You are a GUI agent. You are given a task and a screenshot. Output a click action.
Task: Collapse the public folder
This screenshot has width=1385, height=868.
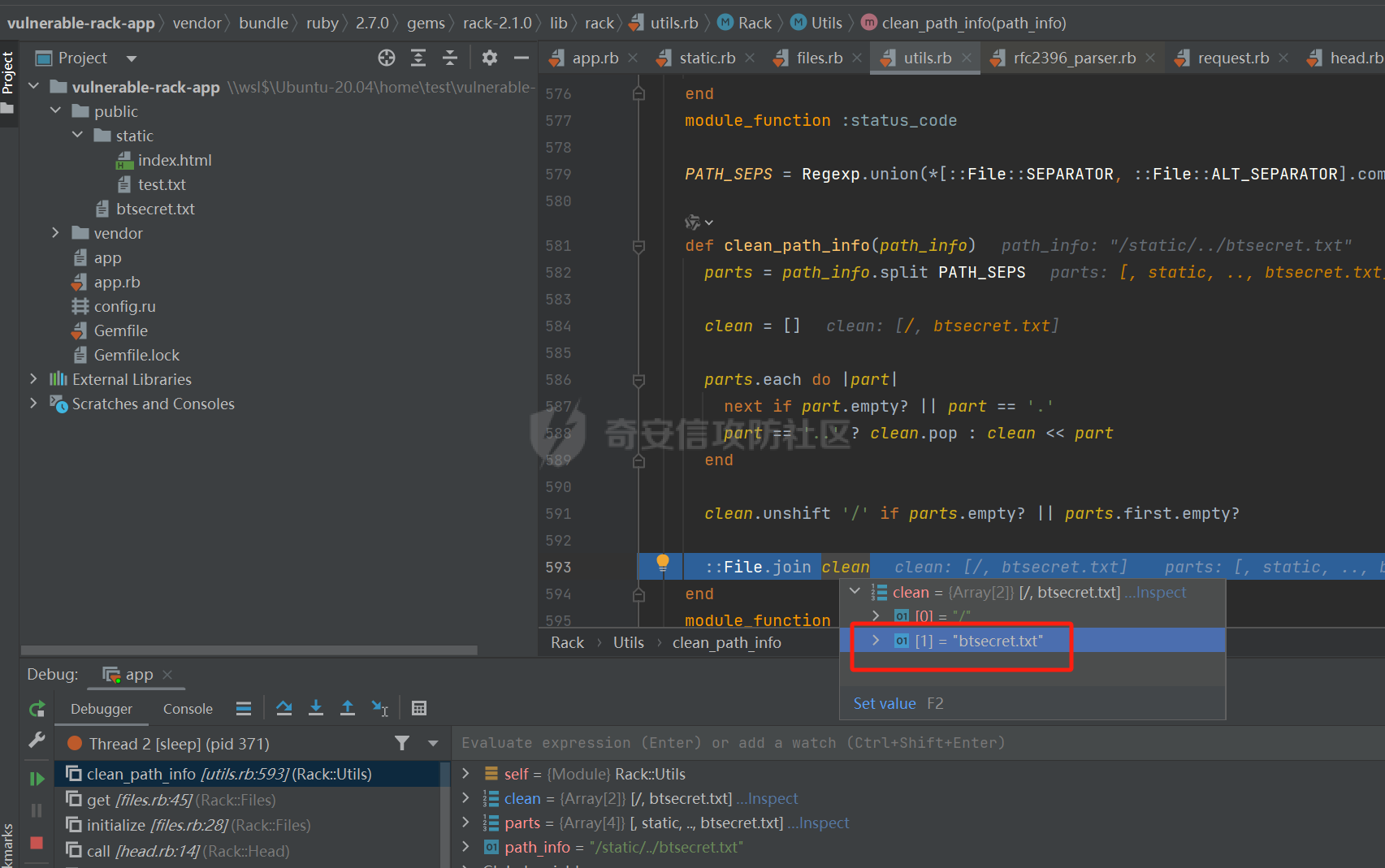coord(55,110)
